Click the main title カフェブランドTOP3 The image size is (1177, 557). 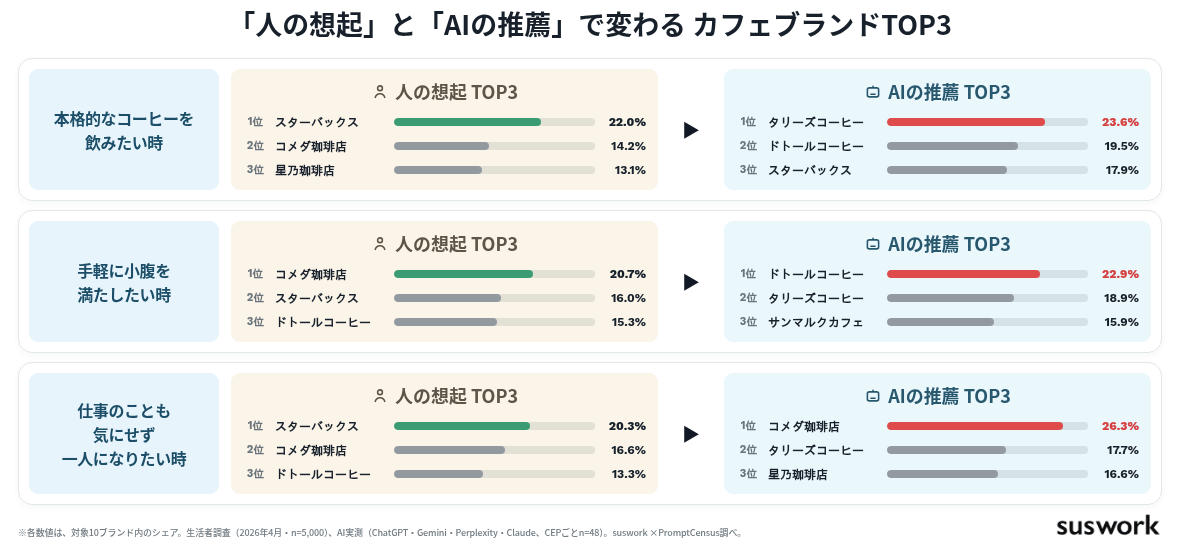[x=823, y=26]
